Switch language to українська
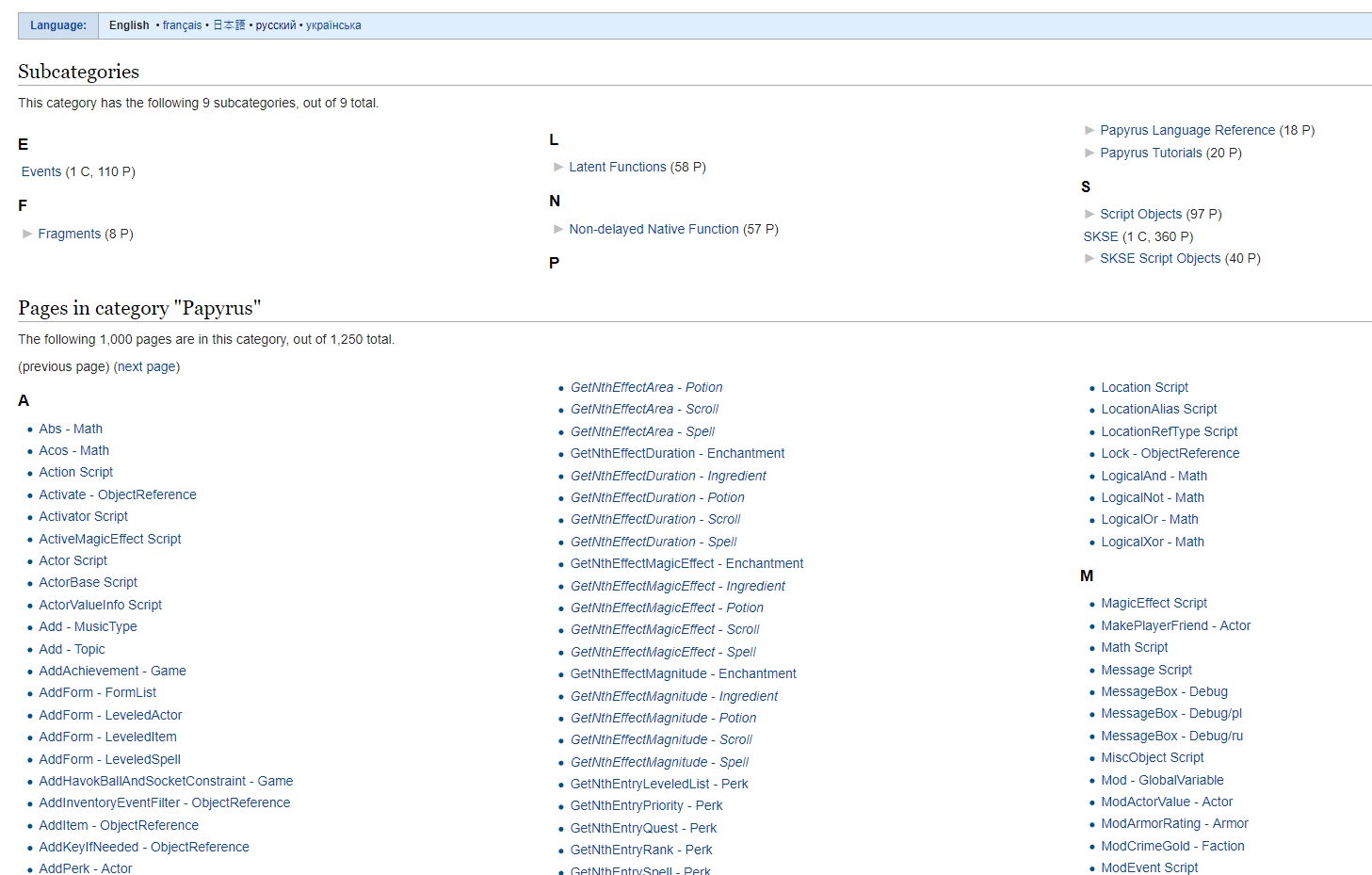 (x=333, y=25)
